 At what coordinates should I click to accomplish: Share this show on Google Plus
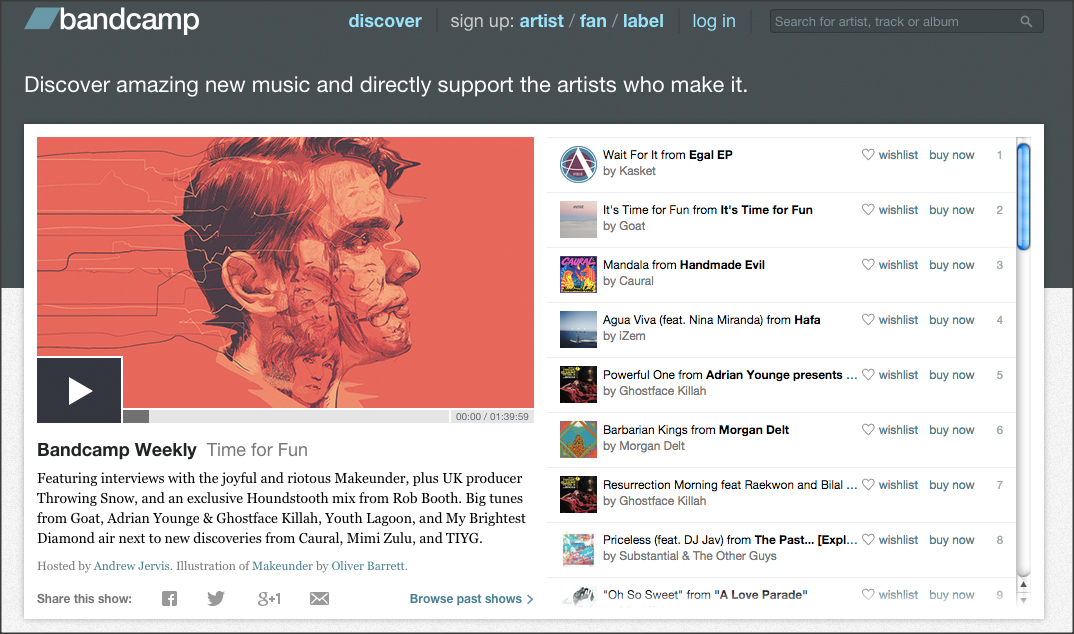pos(269,598)
